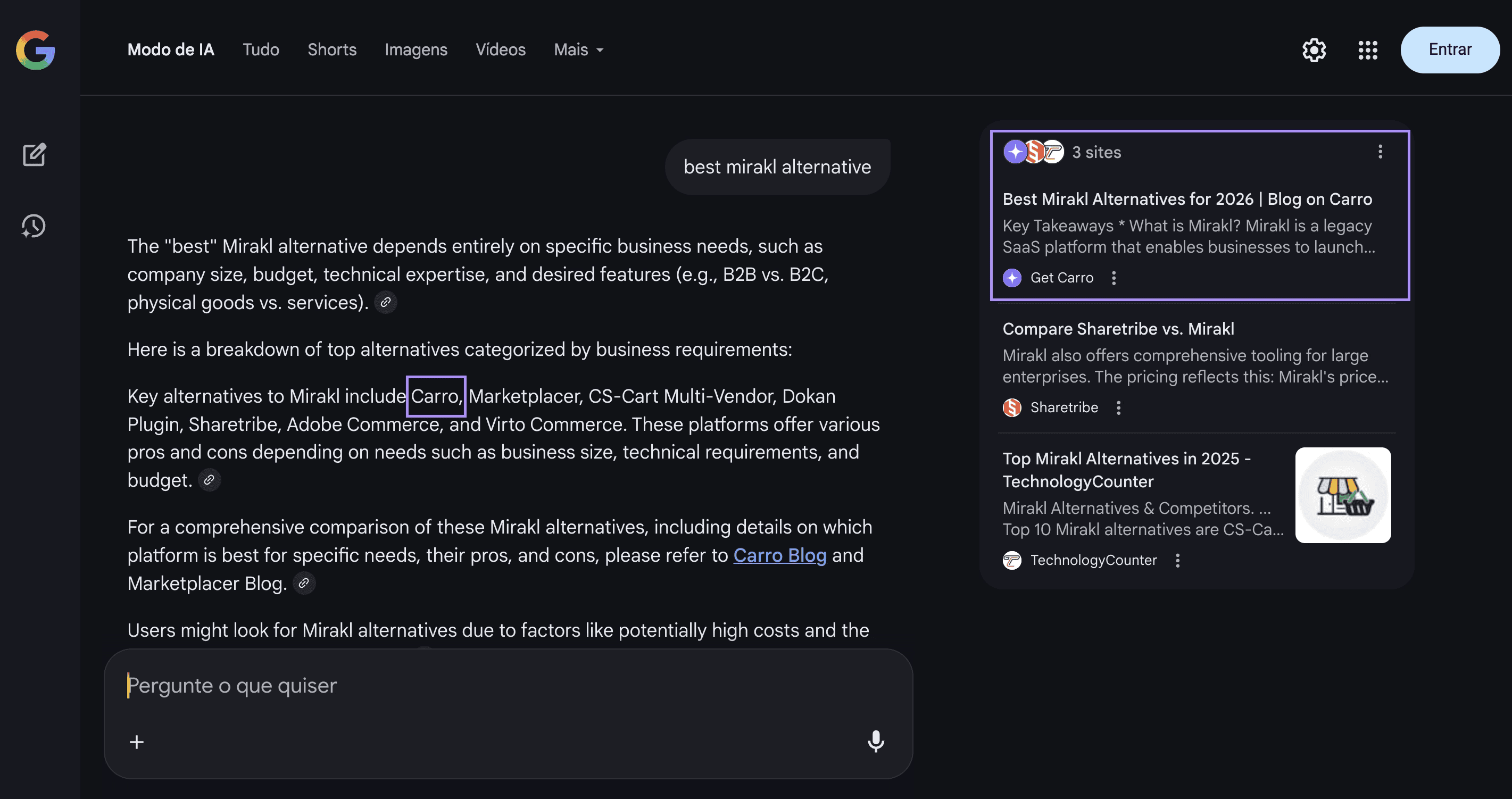Click the 'TechnologyCounter' source name
This screenshot has width=1512, height=799.
pyautogui.click(x=1093, y=560)
